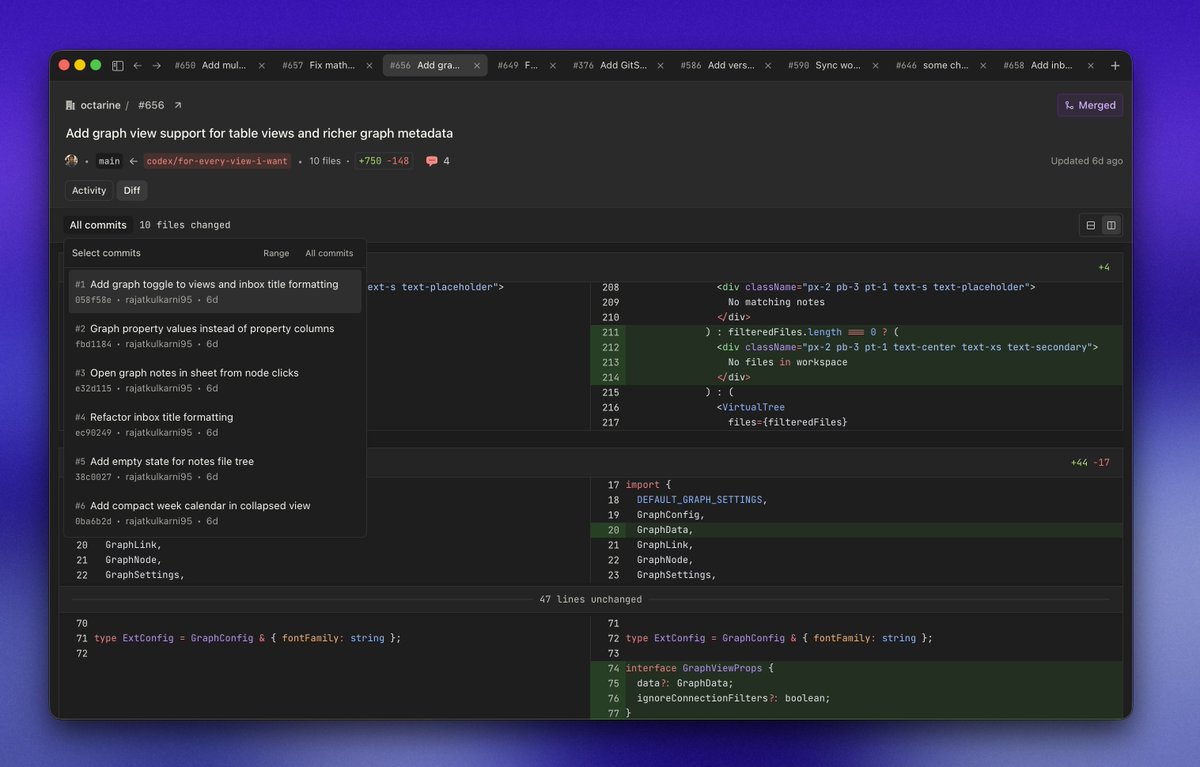Image resolution: width=1200 pixels, height=767 pixels.
Task: Click the #656 PR number breadcrumb
Action: [x=151, y=105]
